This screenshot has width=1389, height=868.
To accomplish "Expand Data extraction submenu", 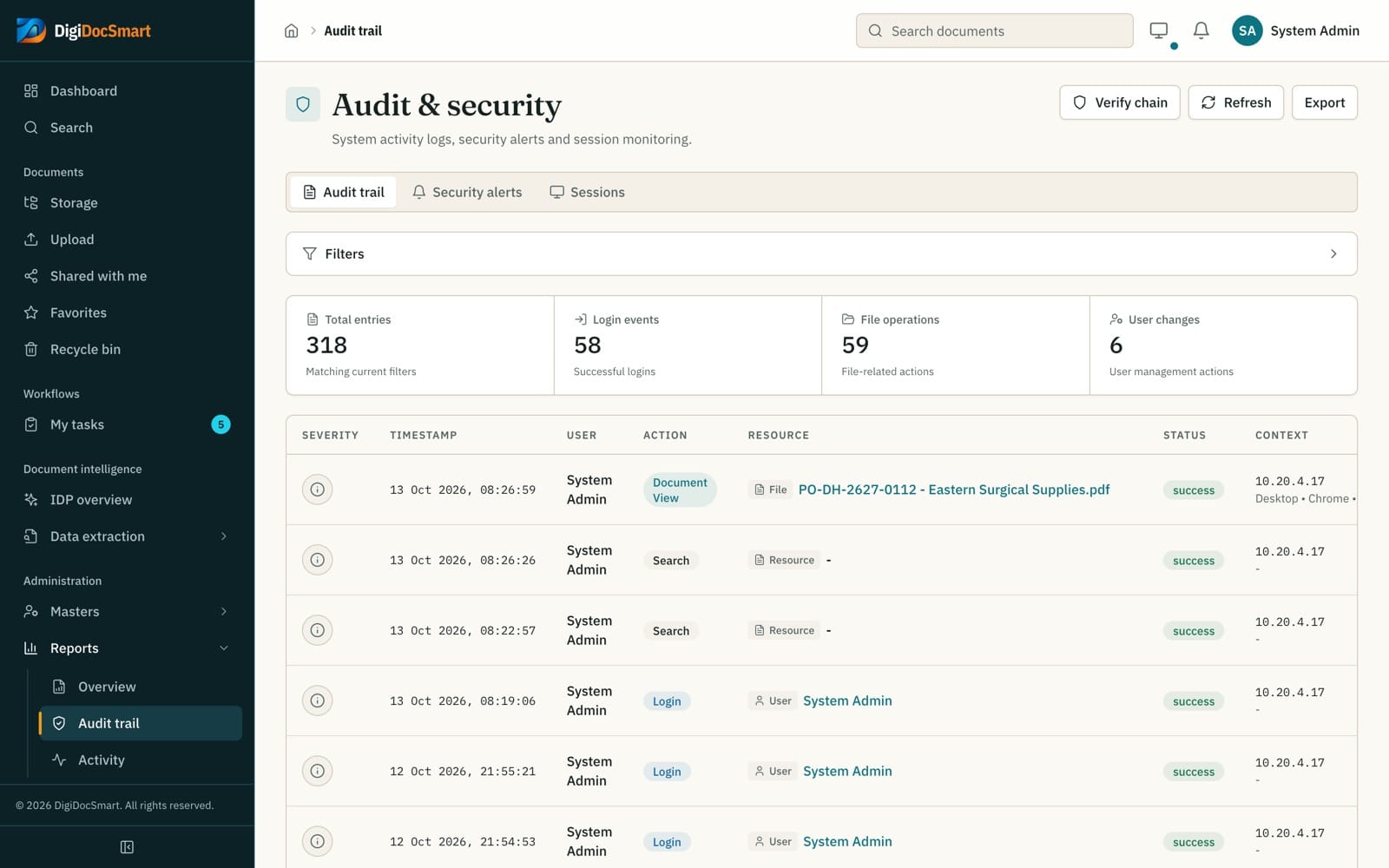I will (x=127, y=536).
